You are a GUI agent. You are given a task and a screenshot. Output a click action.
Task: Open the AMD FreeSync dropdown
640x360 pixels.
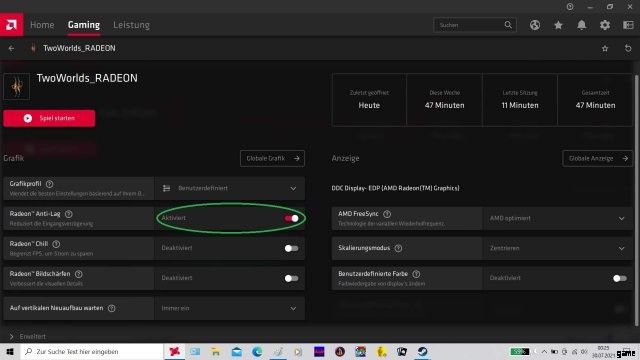pyautogui.click(x=558, y=218)
